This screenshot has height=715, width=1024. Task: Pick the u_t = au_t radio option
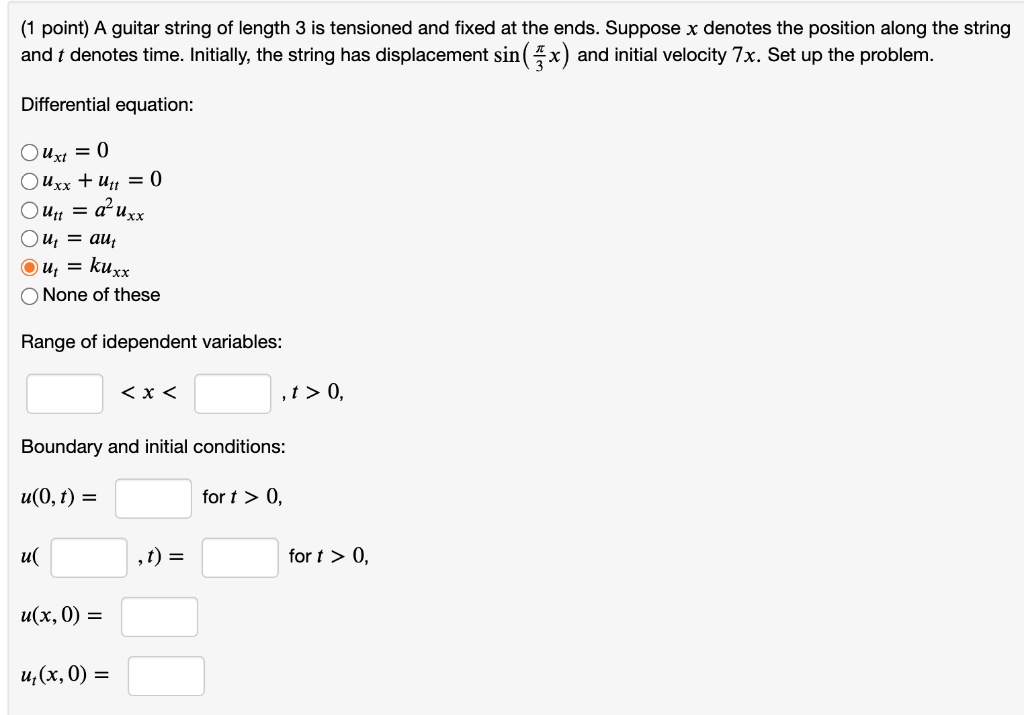click(30, 239)
